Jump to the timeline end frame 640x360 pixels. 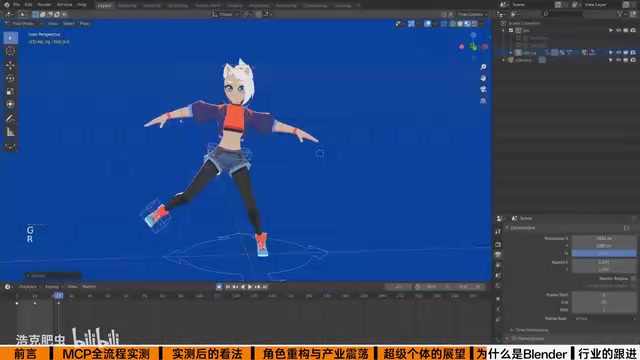[x=265, y=287]
